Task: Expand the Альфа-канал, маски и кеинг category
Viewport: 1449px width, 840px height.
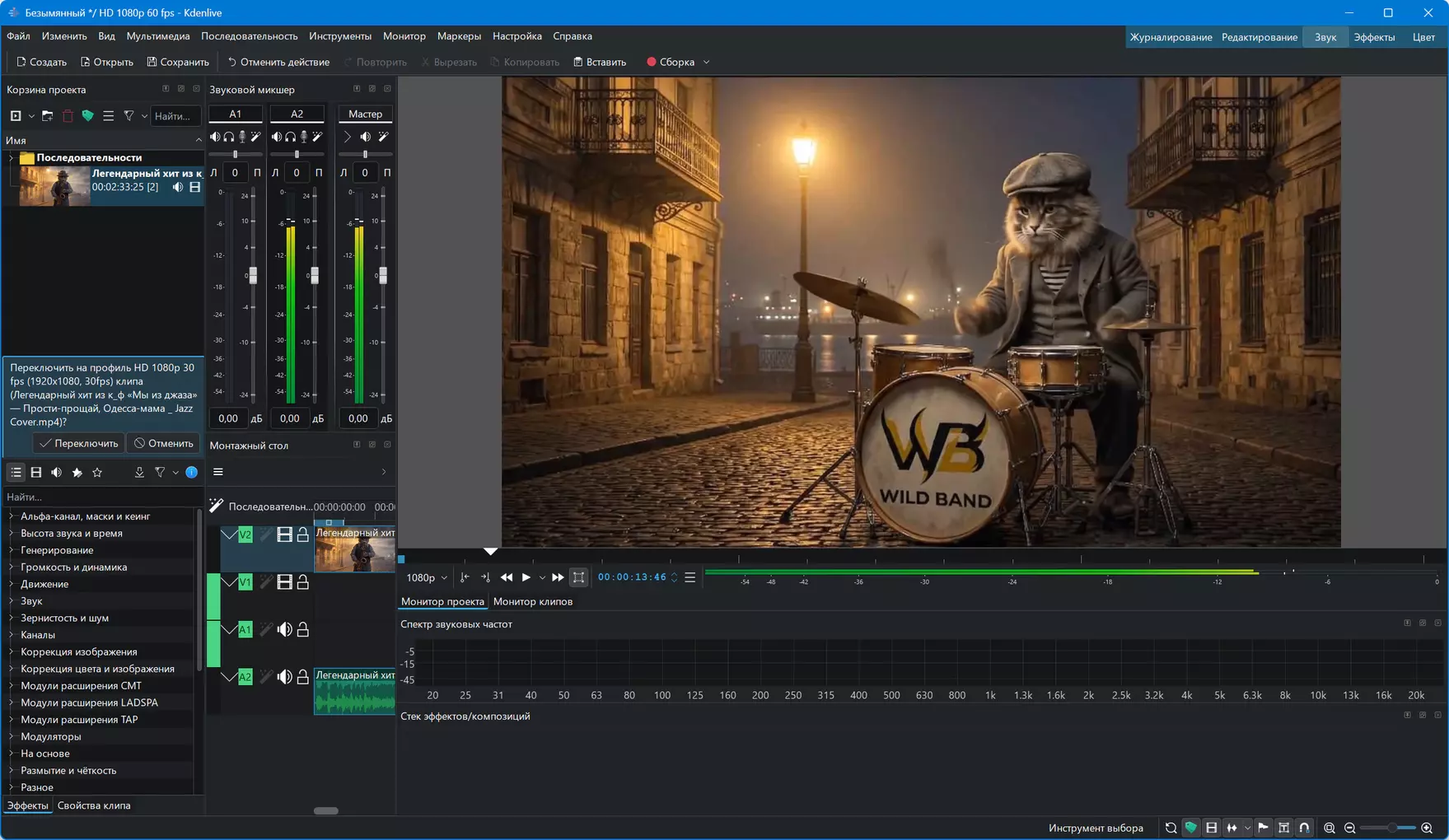Action: 11,516
